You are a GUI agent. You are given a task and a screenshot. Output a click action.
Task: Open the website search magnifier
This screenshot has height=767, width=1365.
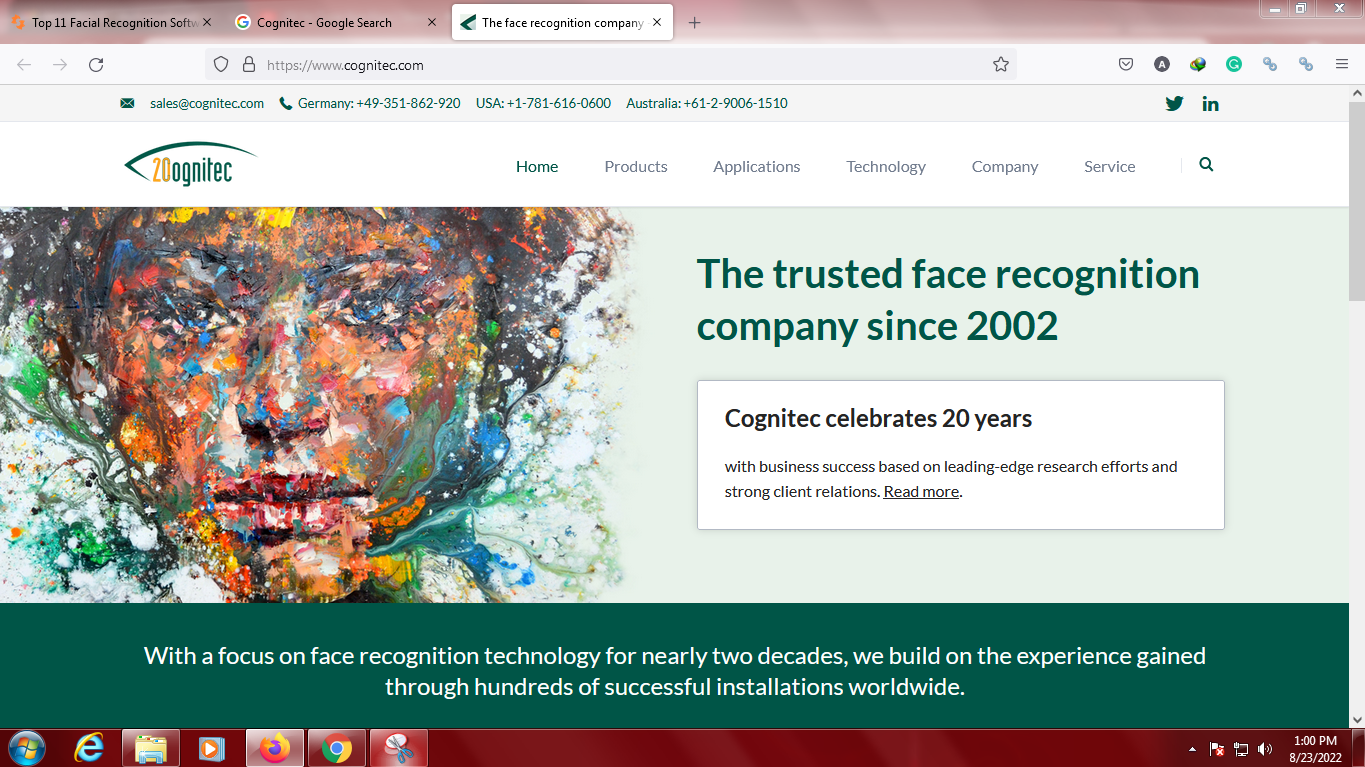(1206, 165)
